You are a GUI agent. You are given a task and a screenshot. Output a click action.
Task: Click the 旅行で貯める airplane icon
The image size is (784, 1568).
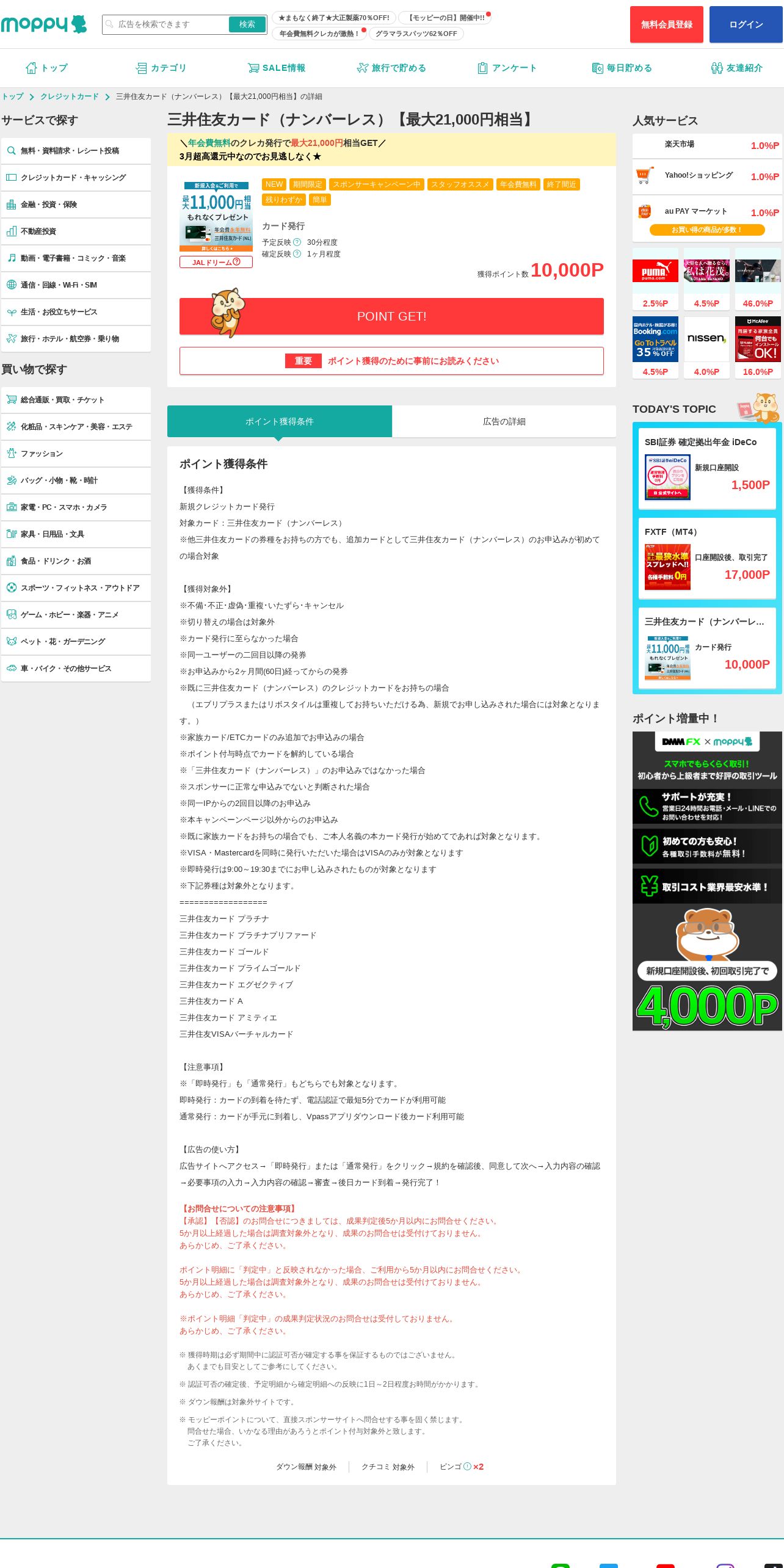[363, 68]
